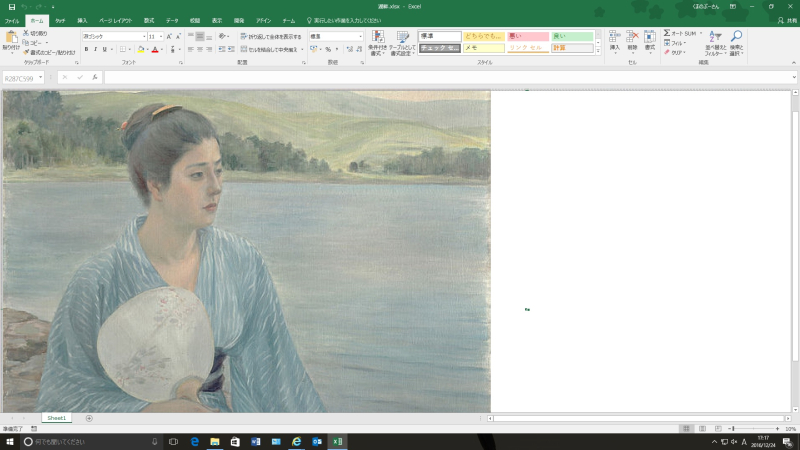Open the font size dropdown showing 11
Viewport: 800px width, 450px height.
point(161,37)
